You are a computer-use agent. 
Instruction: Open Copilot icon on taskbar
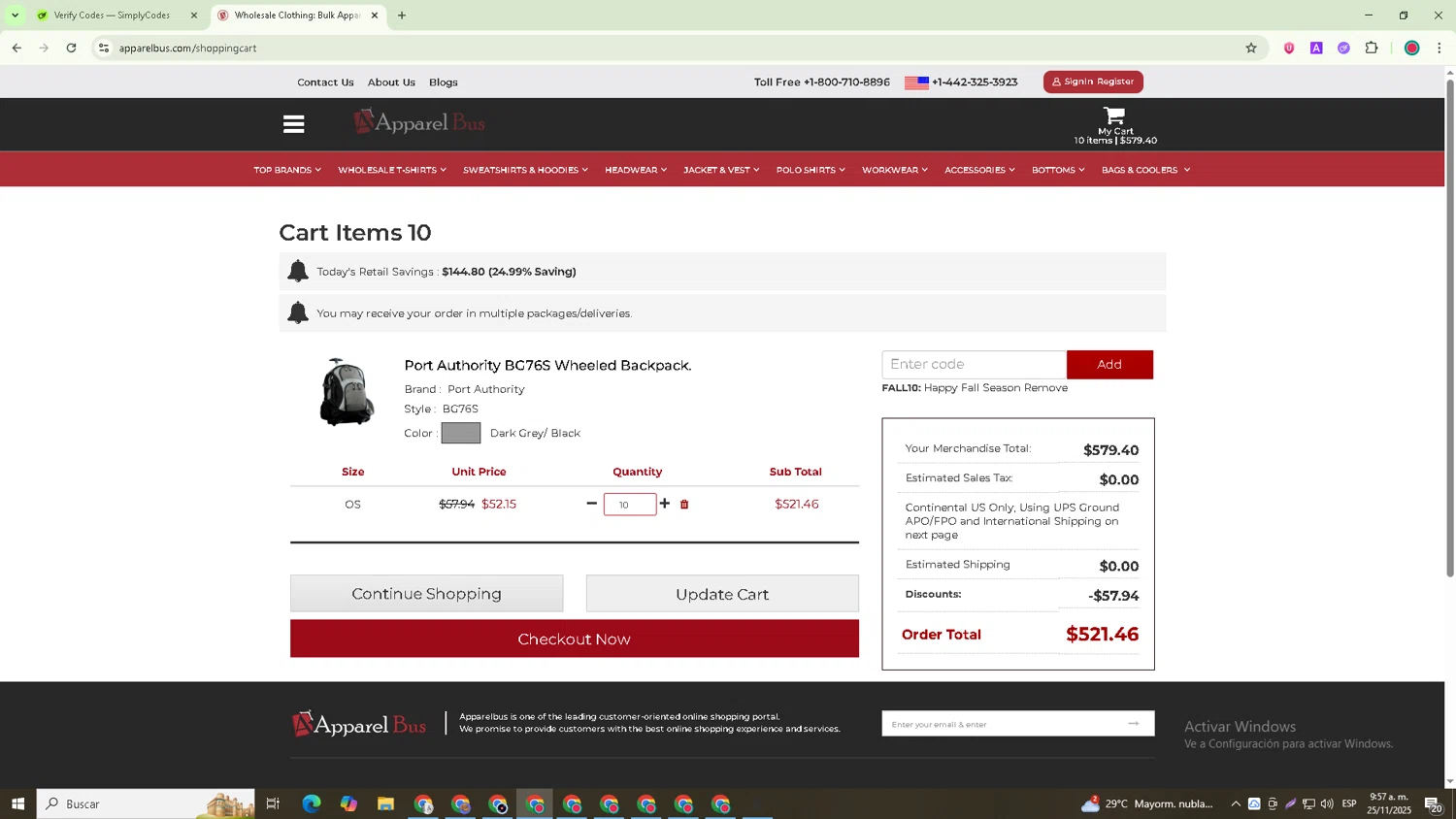pos(348,803)
